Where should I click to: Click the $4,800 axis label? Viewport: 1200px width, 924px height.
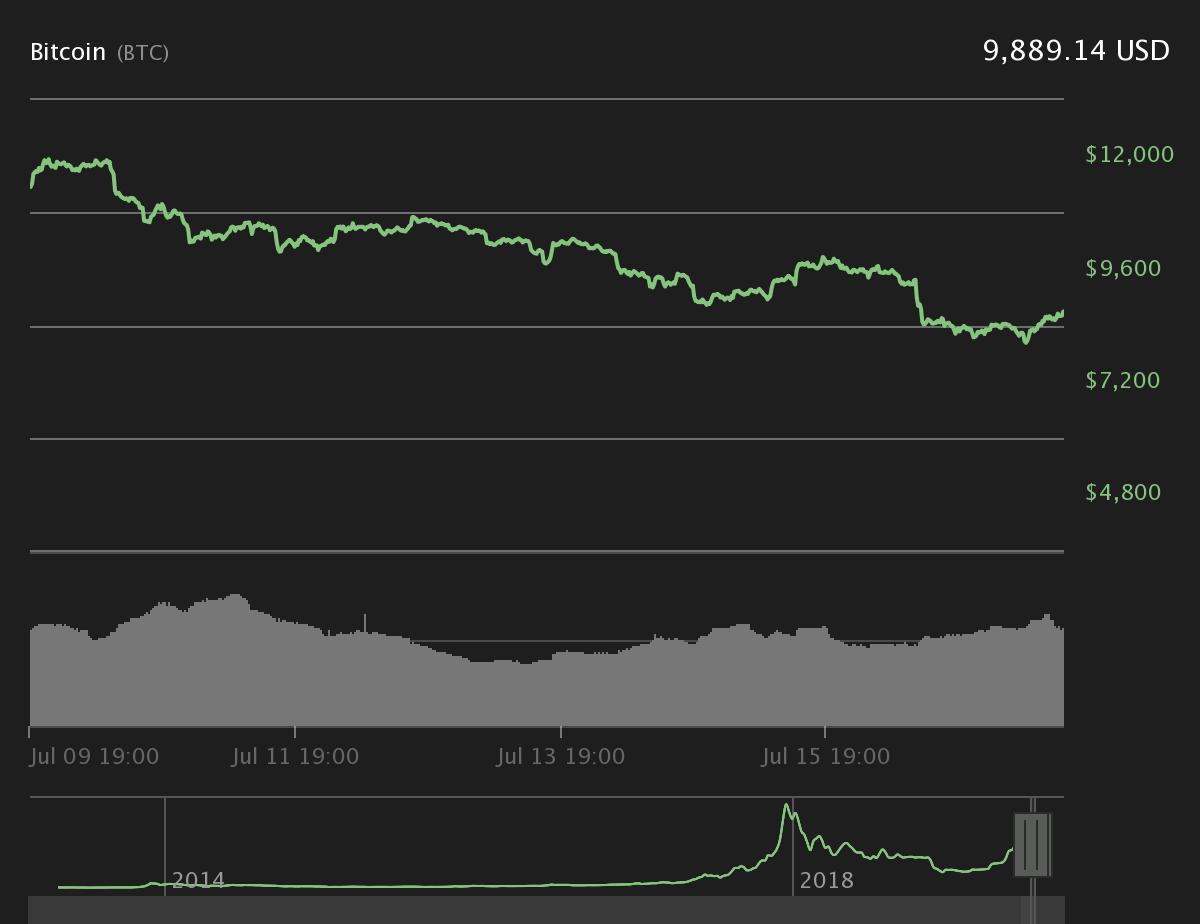tap(1123, 492)
